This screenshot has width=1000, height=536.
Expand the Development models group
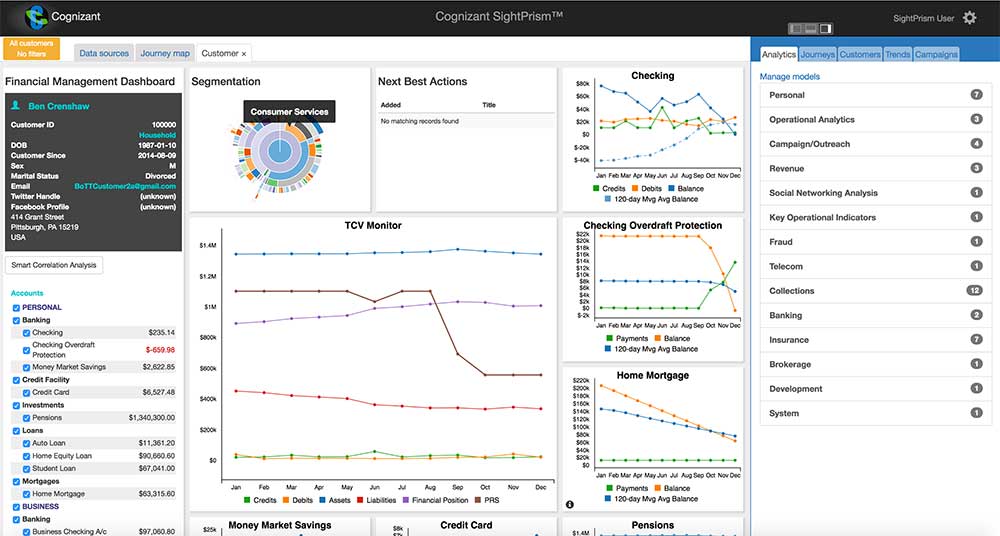tap(875, 389)
